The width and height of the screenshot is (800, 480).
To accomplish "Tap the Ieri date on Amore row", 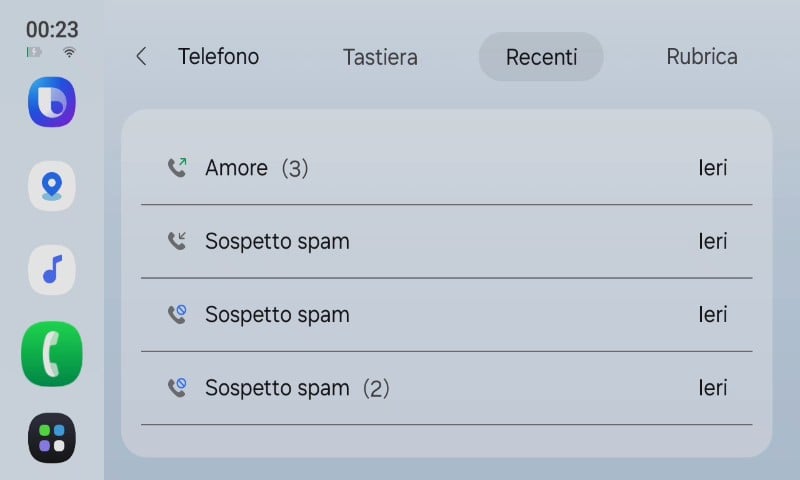I will tap(712, 168).
